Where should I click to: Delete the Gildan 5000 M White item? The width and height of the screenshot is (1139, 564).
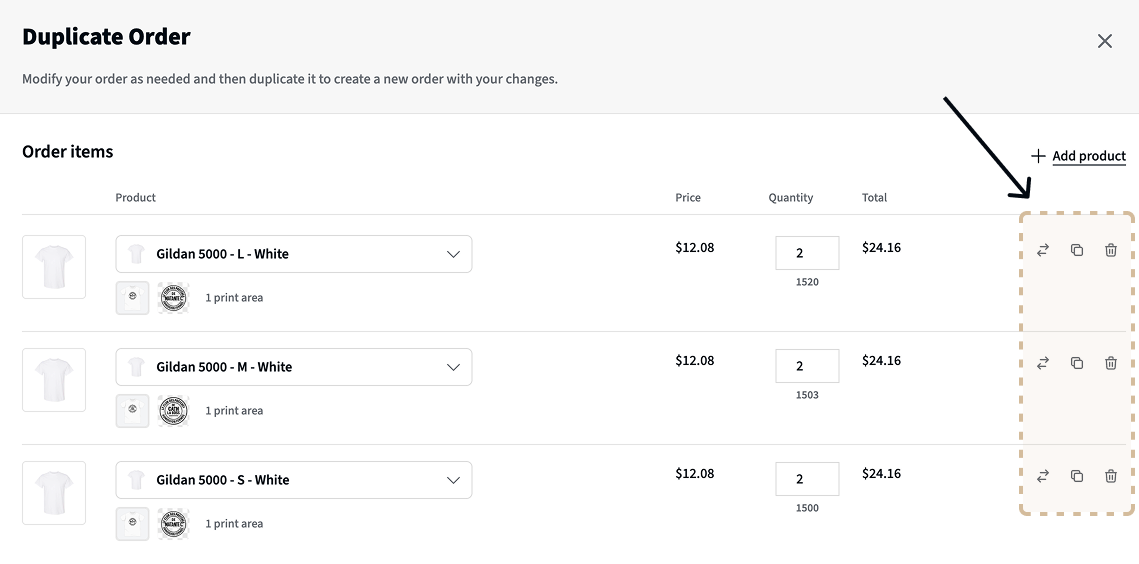(x=1111, y=363)
